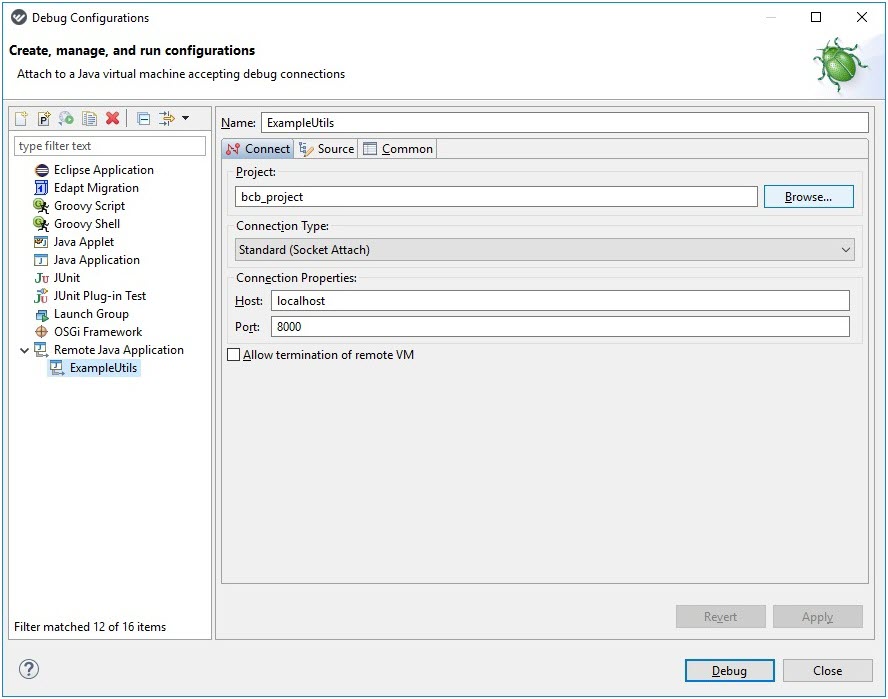Click the Java Applet icon

pos(41,242)
